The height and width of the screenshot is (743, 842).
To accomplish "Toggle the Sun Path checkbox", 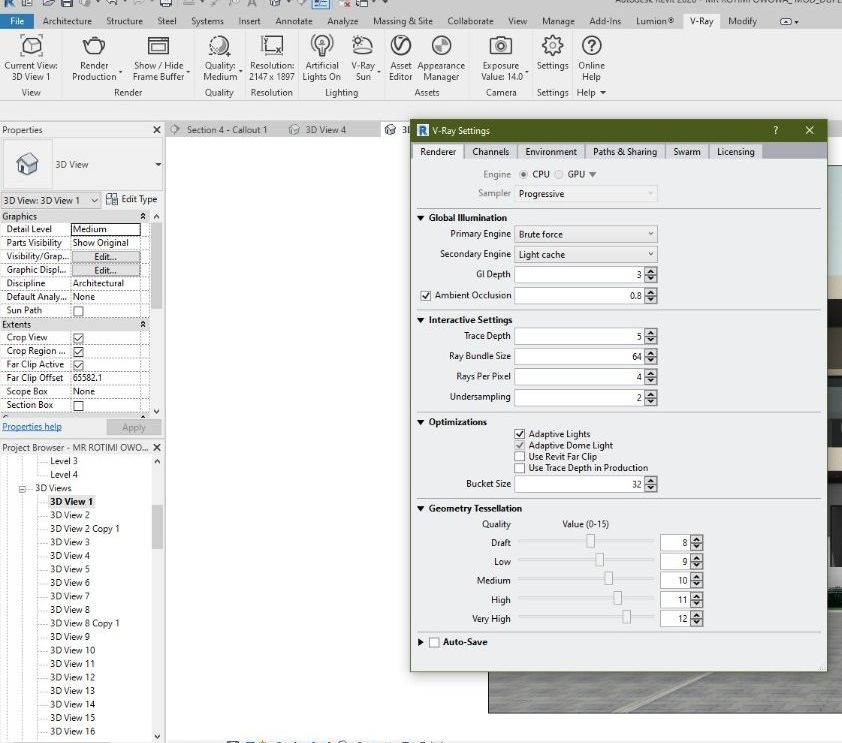I will (78, 311).
